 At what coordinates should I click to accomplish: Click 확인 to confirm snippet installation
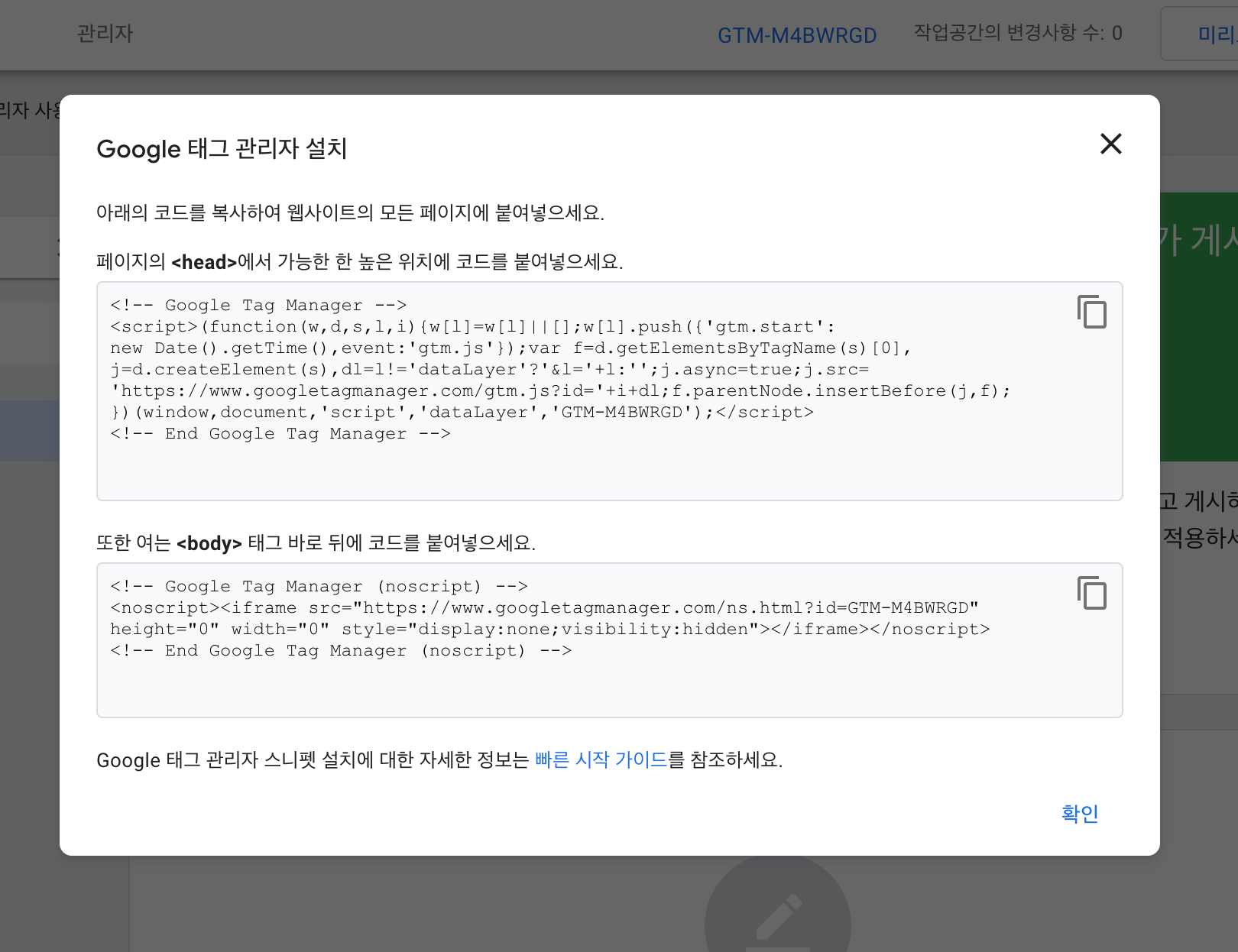click(1079, 814)
